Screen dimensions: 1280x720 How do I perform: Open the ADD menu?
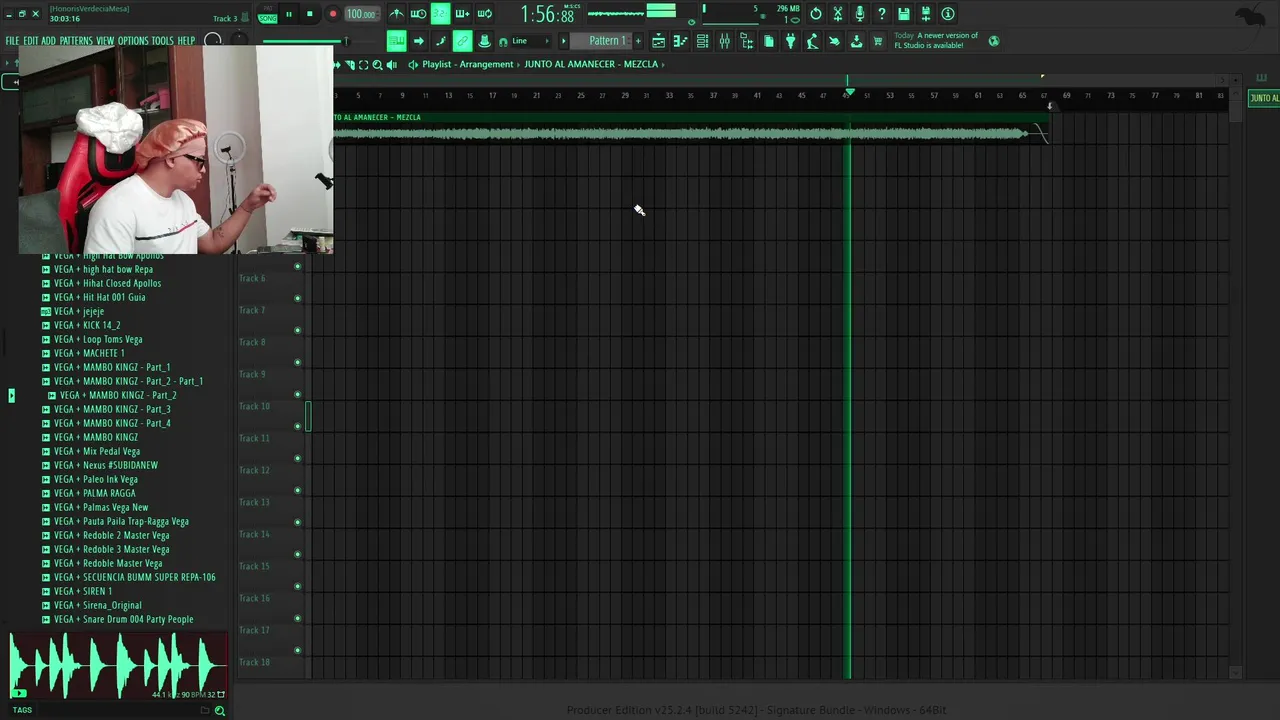pyautogui.click(x=48, y=41)
